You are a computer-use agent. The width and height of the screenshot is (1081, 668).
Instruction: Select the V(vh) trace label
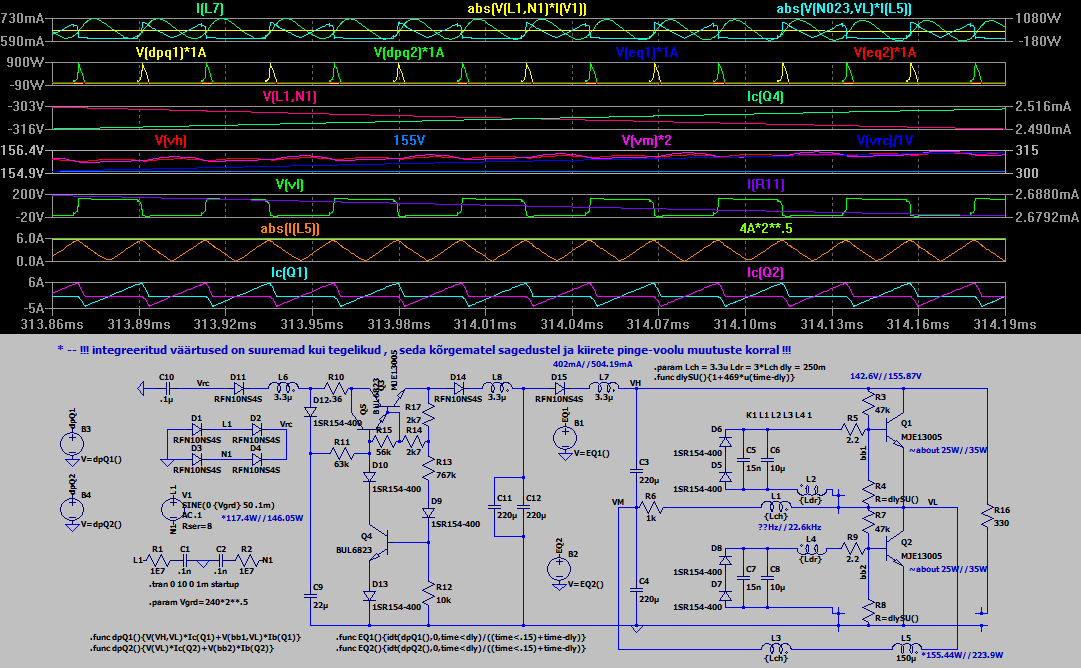click(x=170, y=141)
